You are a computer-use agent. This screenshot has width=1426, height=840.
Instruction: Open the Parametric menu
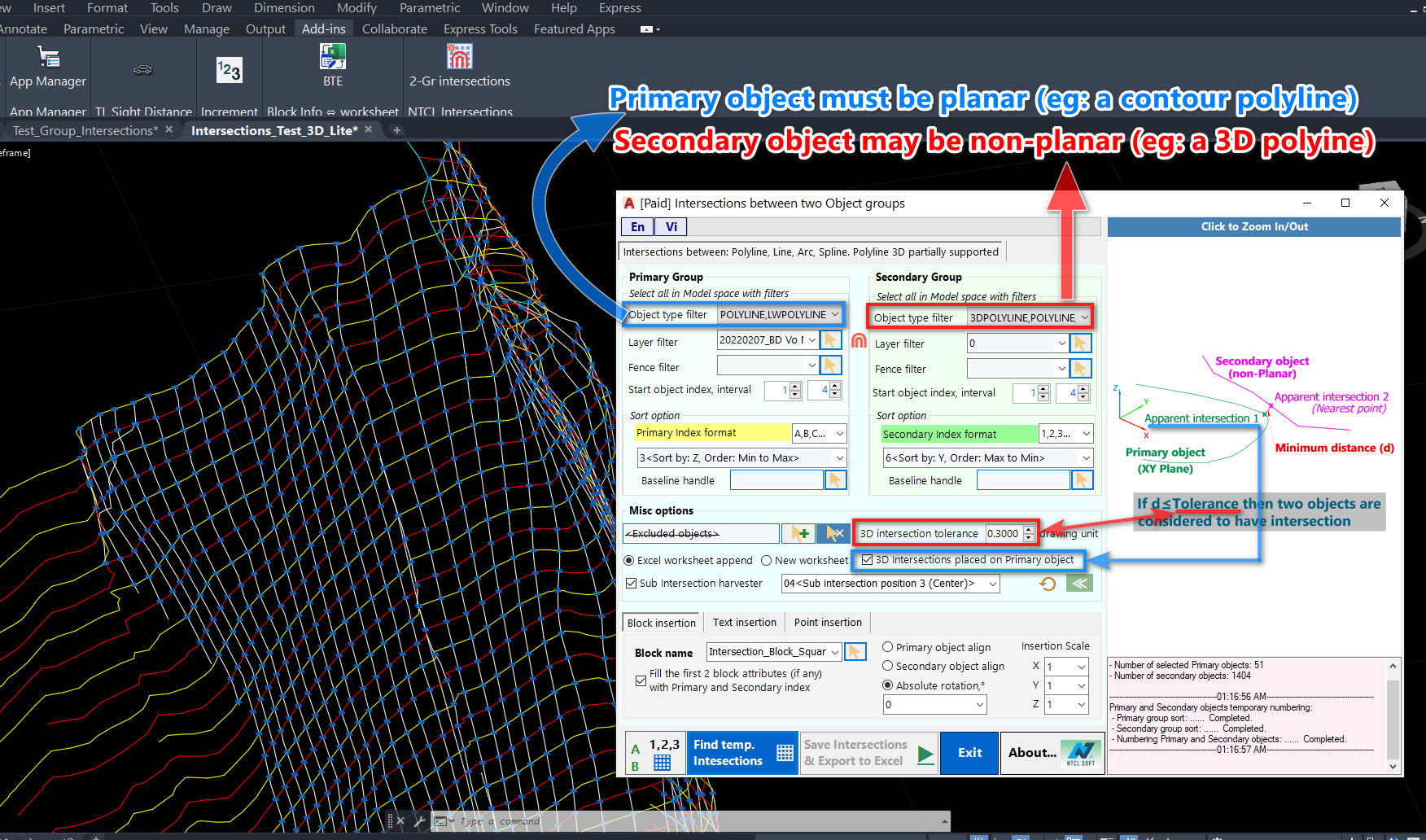pyautogui.click(x=430, y=8)
